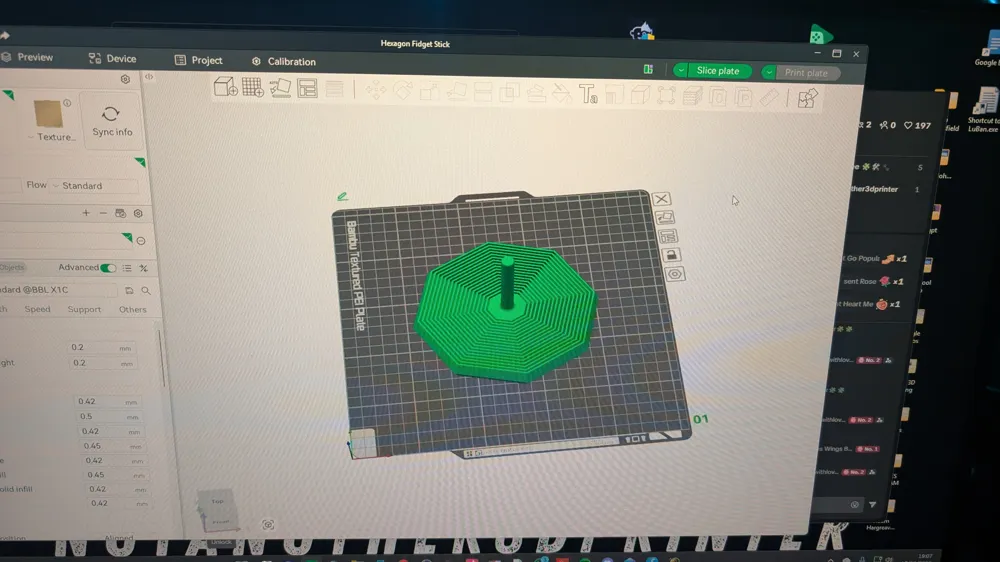Click the first 0.2 mm layer height field
The height and width of the screenshot is (562, 1000).
(x=101, y=348)
